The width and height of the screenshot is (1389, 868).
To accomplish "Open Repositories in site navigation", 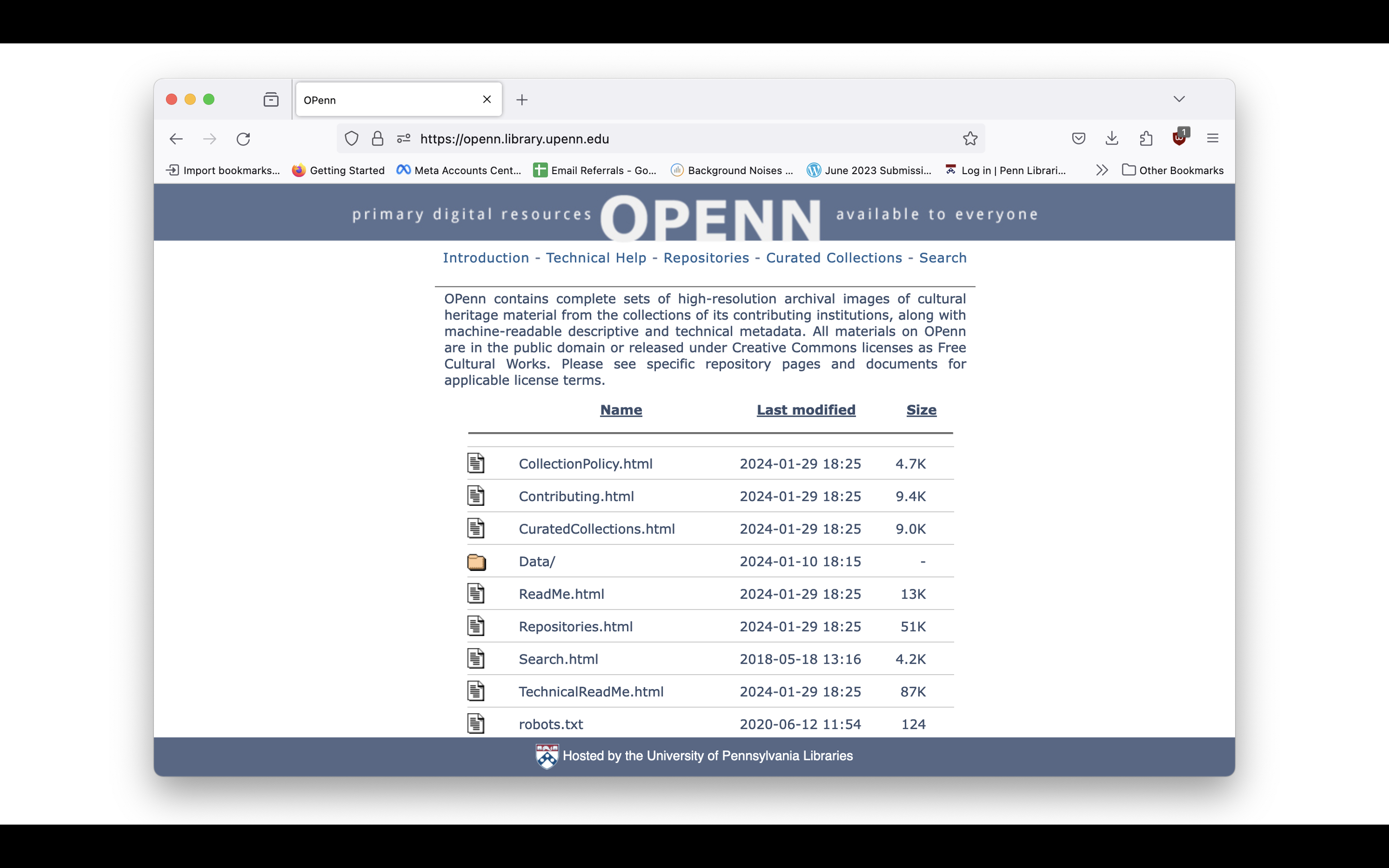I will click(x=706, y=258).
